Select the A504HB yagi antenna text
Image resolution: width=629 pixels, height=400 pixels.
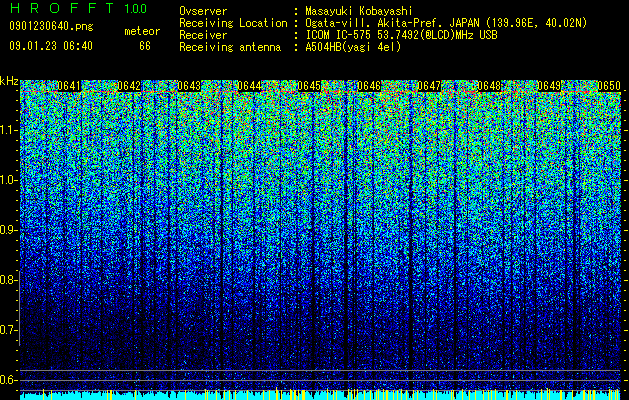(x=353, y=47)
